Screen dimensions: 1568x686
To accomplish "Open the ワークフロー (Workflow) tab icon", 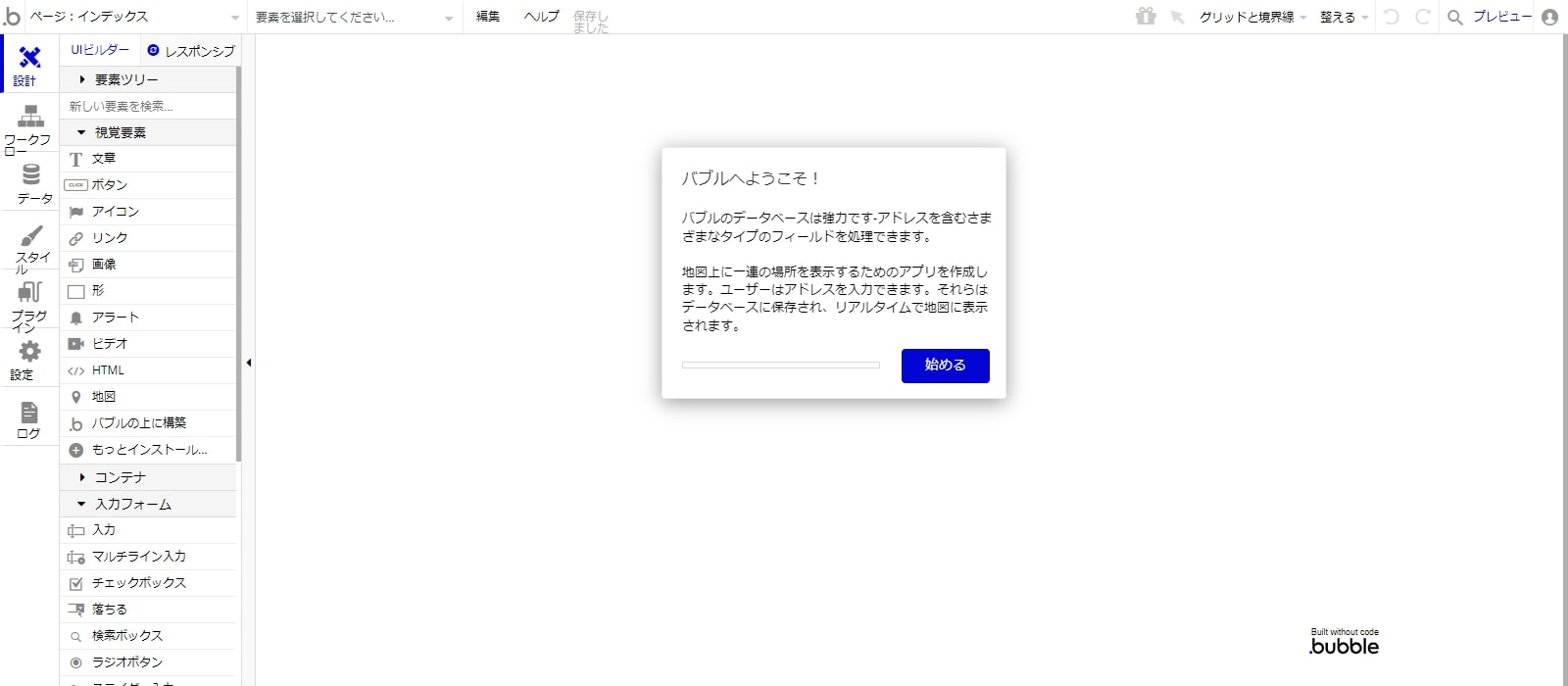I will click(x=30, y=118).
